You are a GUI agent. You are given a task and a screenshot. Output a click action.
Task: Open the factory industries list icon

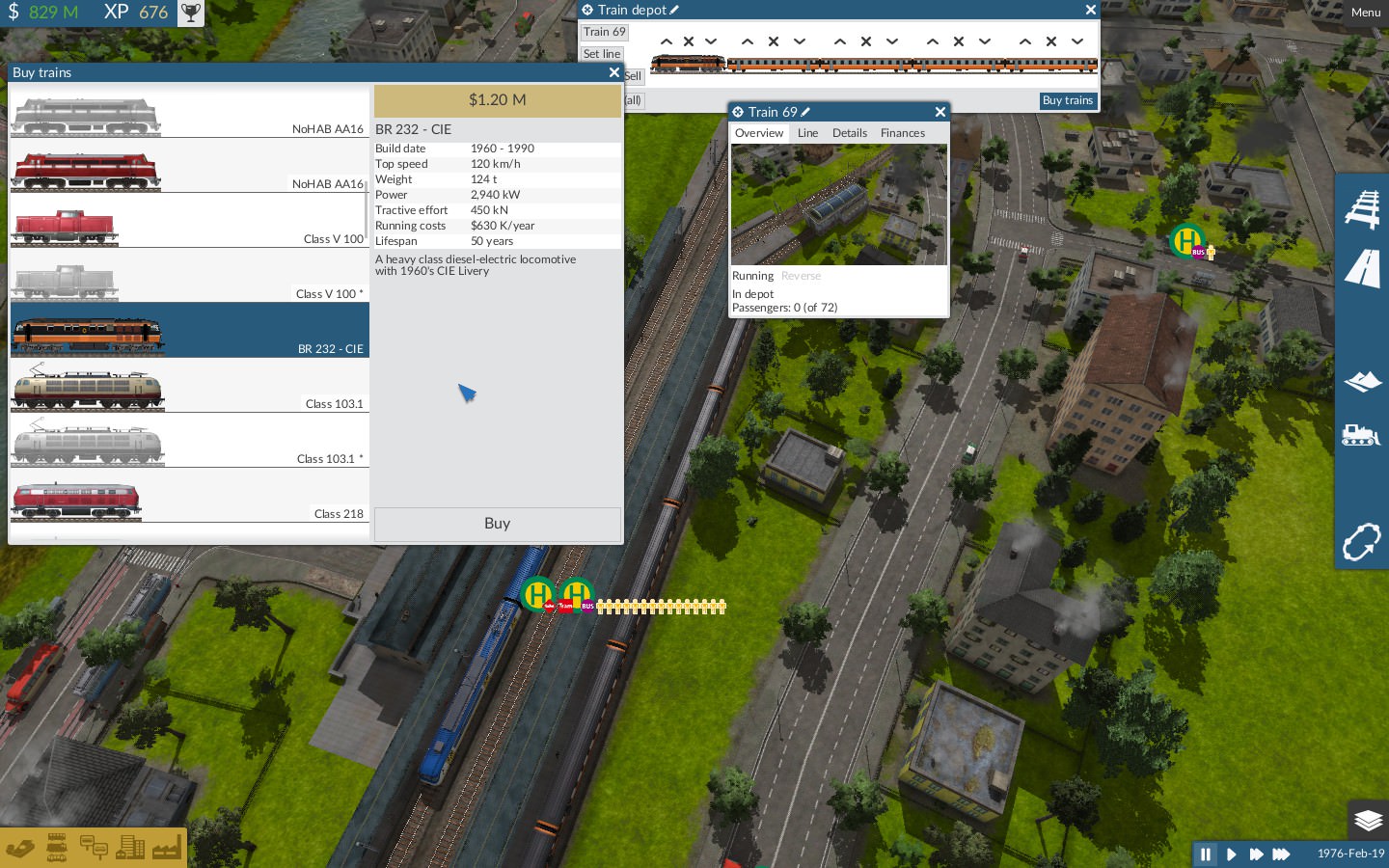166,848
